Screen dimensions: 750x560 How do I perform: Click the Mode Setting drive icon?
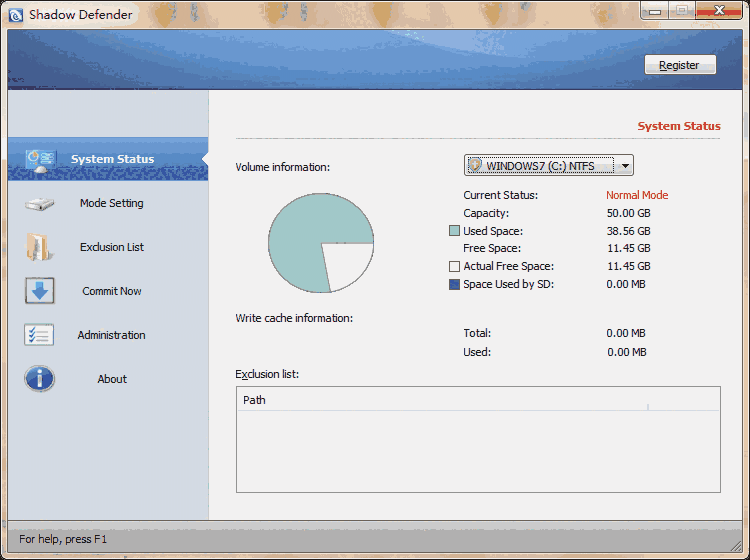pyautogui.click(x=40, y=203)
